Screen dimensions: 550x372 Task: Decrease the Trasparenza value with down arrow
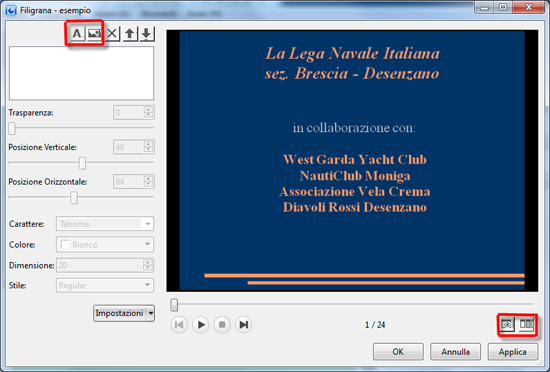point(148,115)
